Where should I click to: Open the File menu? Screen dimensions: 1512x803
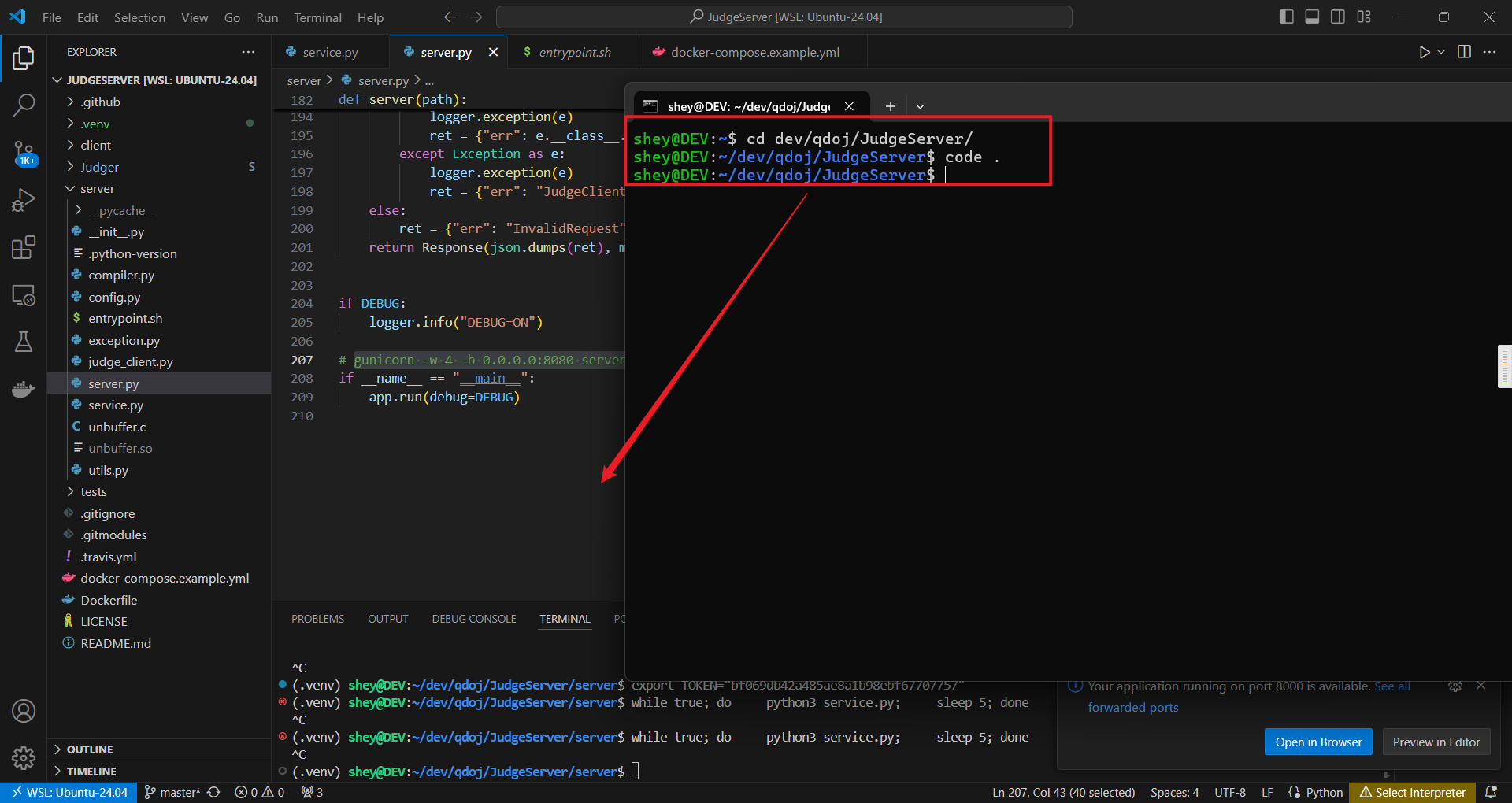point(52,17)
